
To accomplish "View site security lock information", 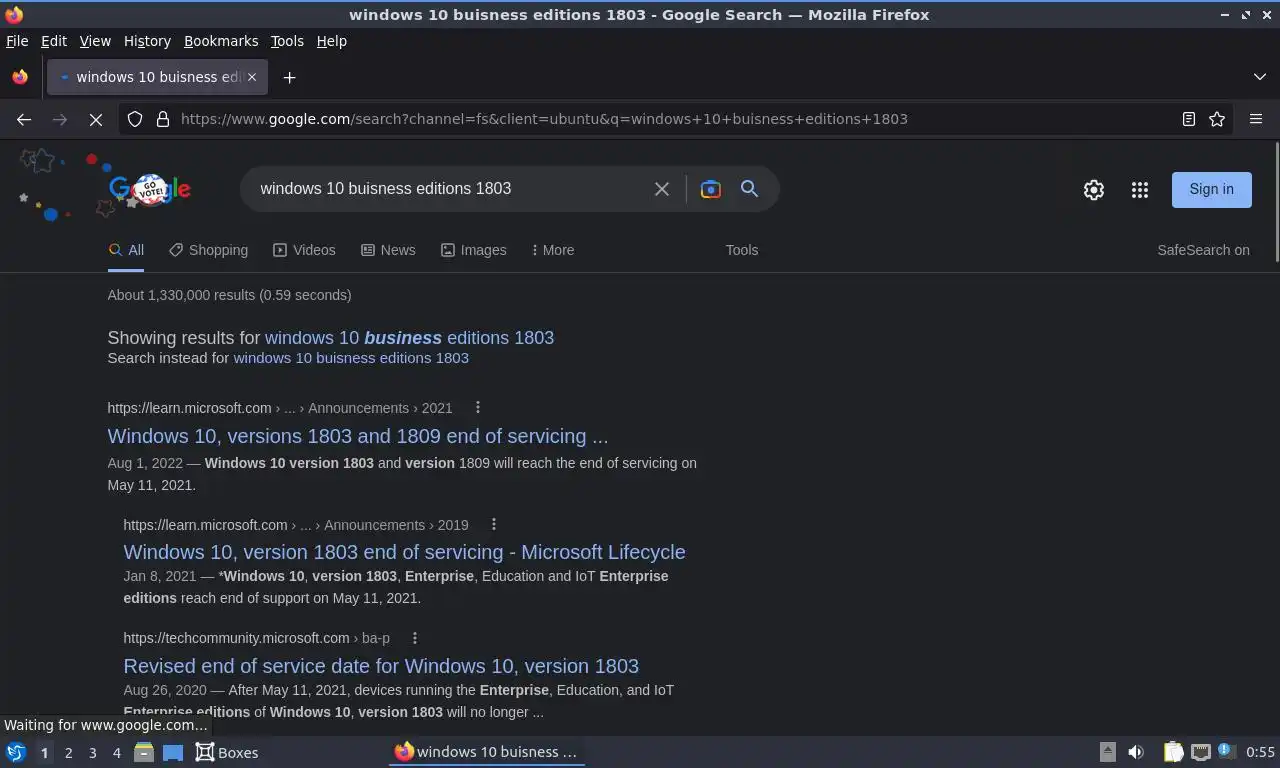I will pyautogui.click(x=163, y=119).
